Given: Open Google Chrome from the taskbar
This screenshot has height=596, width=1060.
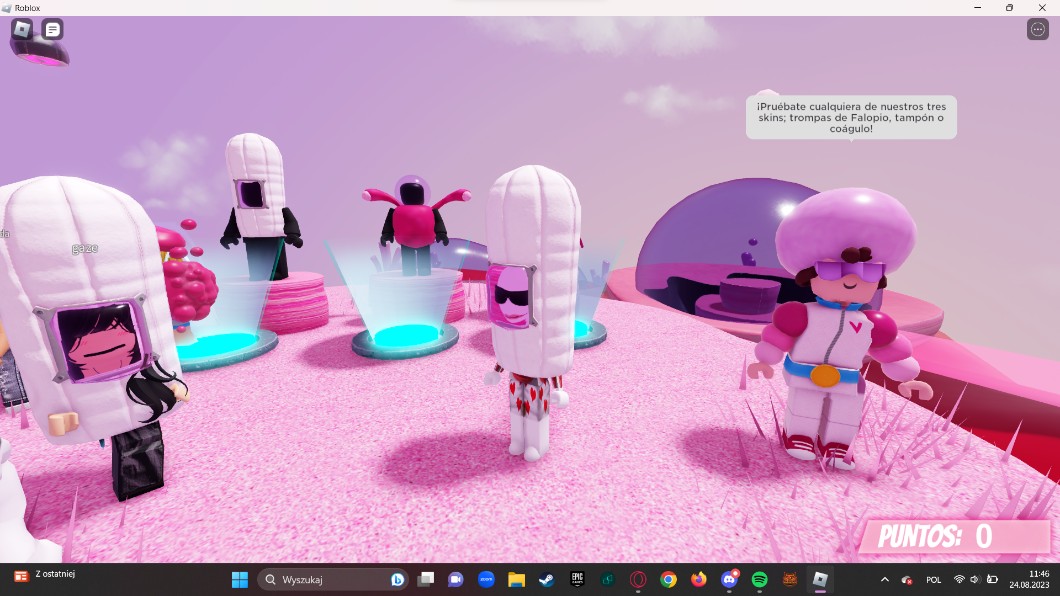Looking at the screenshot, I should [x=668, y=579].
